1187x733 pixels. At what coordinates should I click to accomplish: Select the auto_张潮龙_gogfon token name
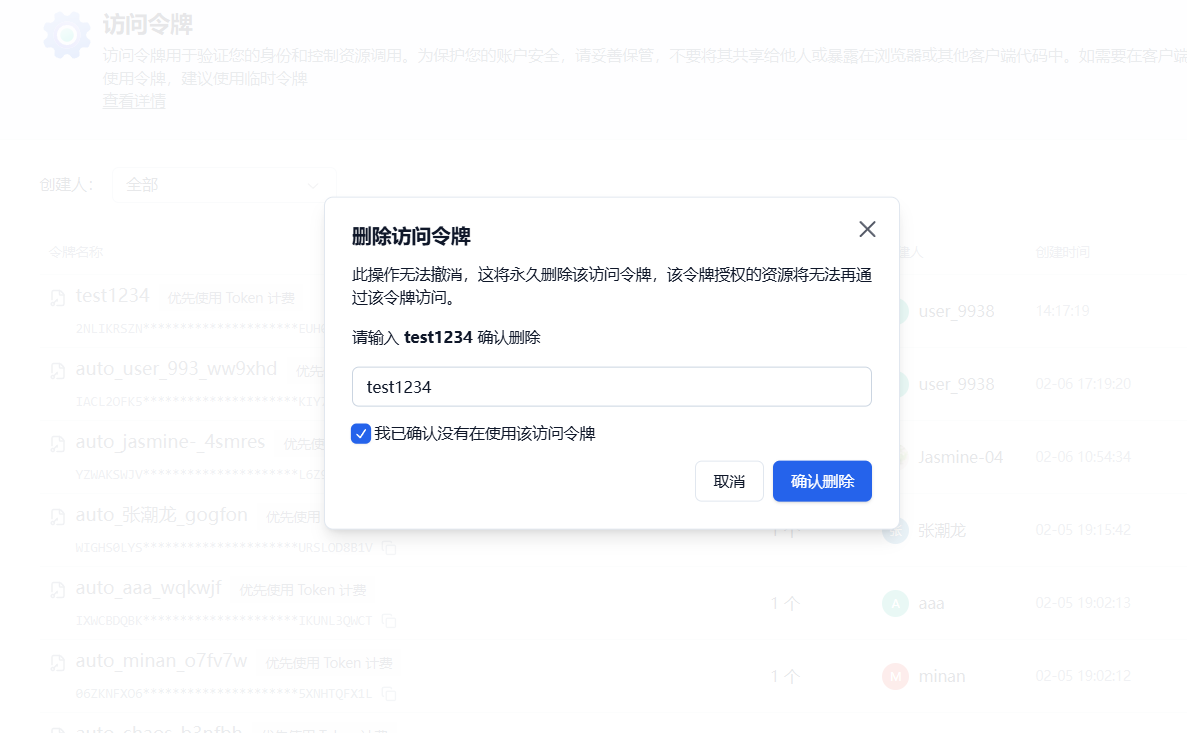(161, 515)
